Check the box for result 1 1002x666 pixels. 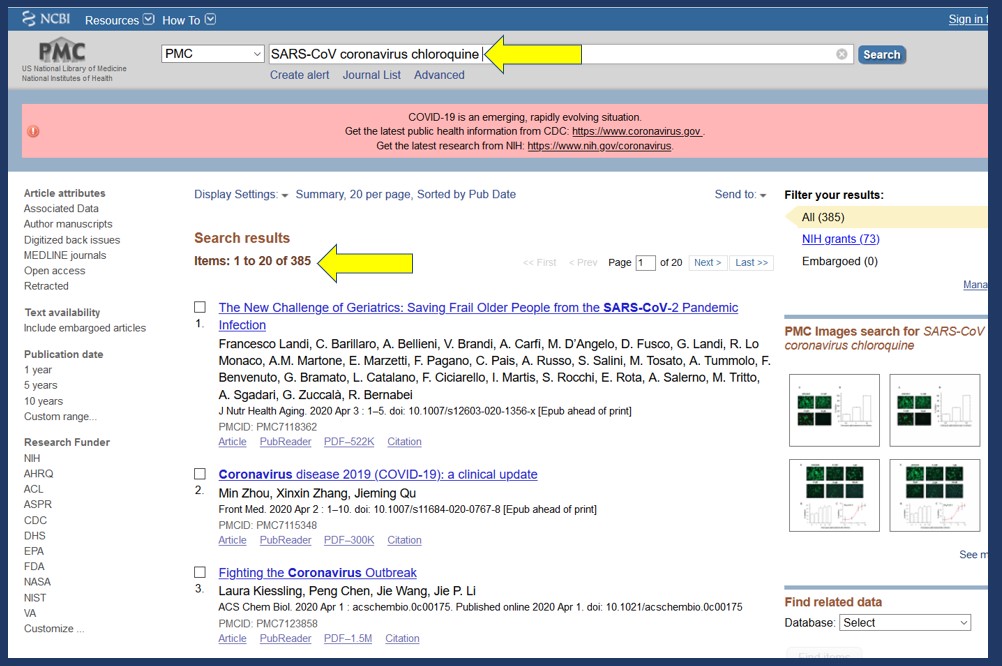(x=200, y=307)
